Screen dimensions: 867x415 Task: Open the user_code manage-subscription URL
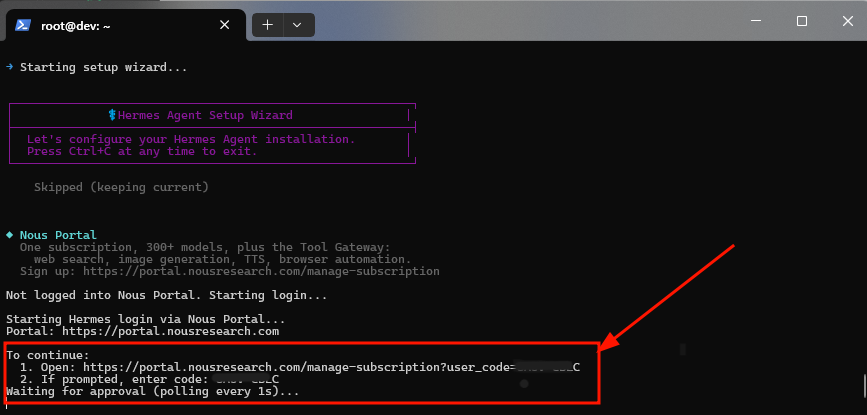pos(331,367)
